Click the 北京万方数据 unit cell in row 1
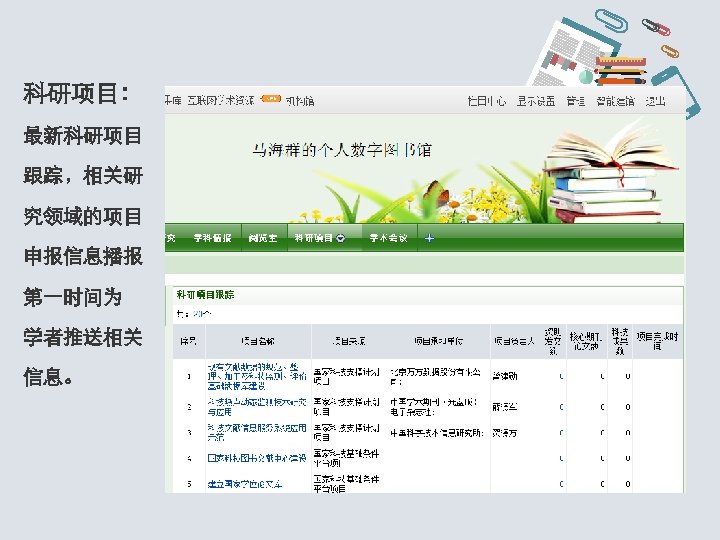Screen dimensions: 720x540 (x=435, y=377)
